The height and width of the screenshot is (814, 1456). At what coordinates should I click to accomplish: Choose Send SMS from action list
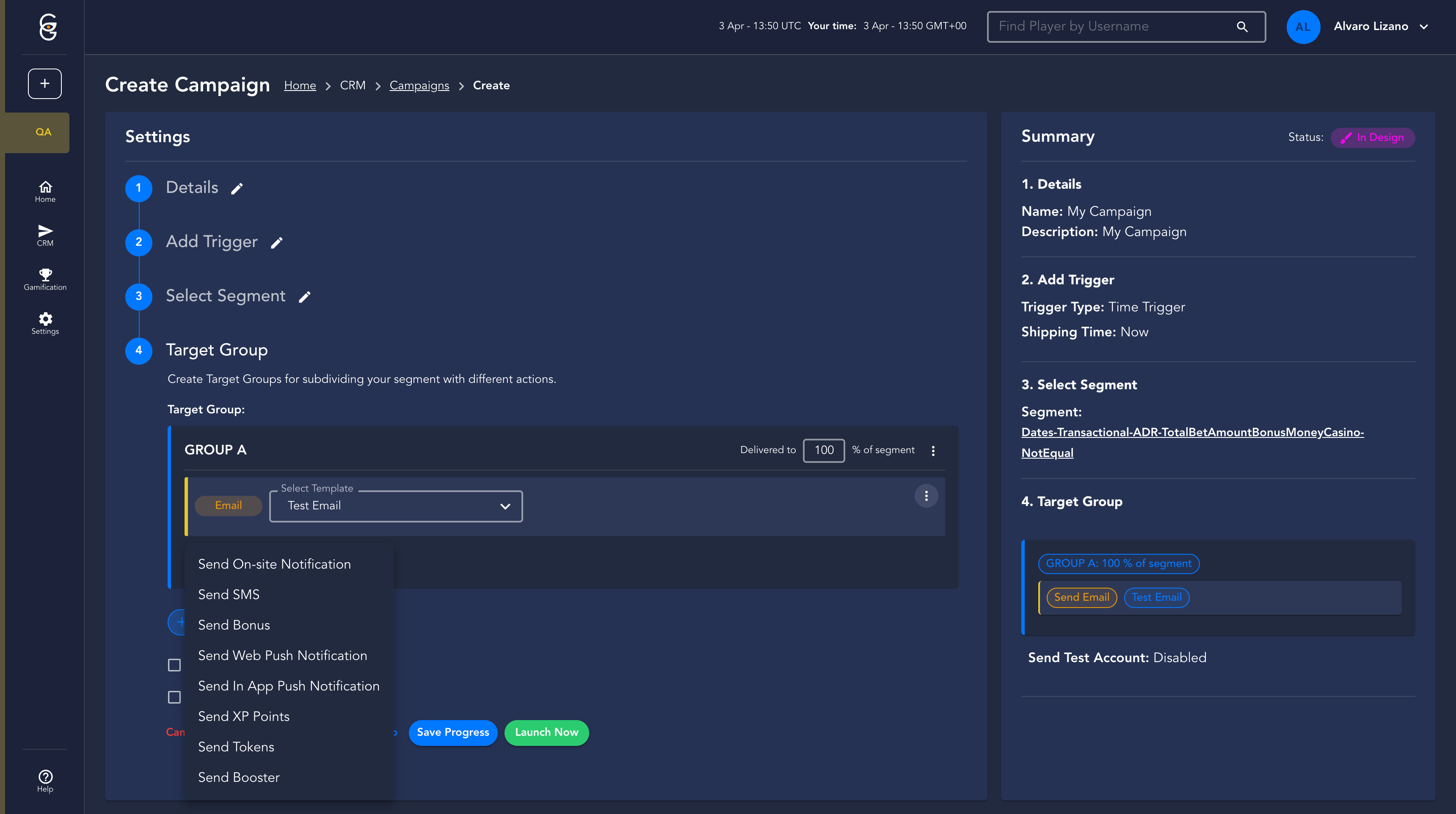229,594
